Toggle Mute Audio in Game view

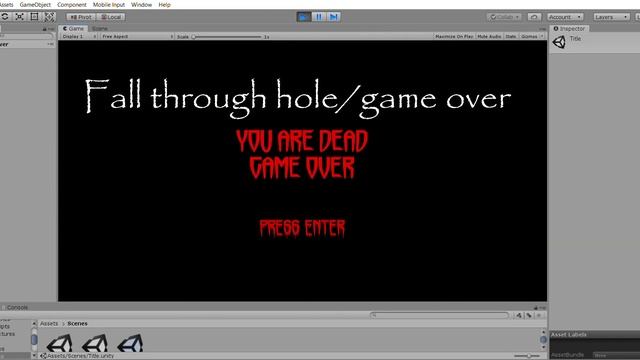489,36
